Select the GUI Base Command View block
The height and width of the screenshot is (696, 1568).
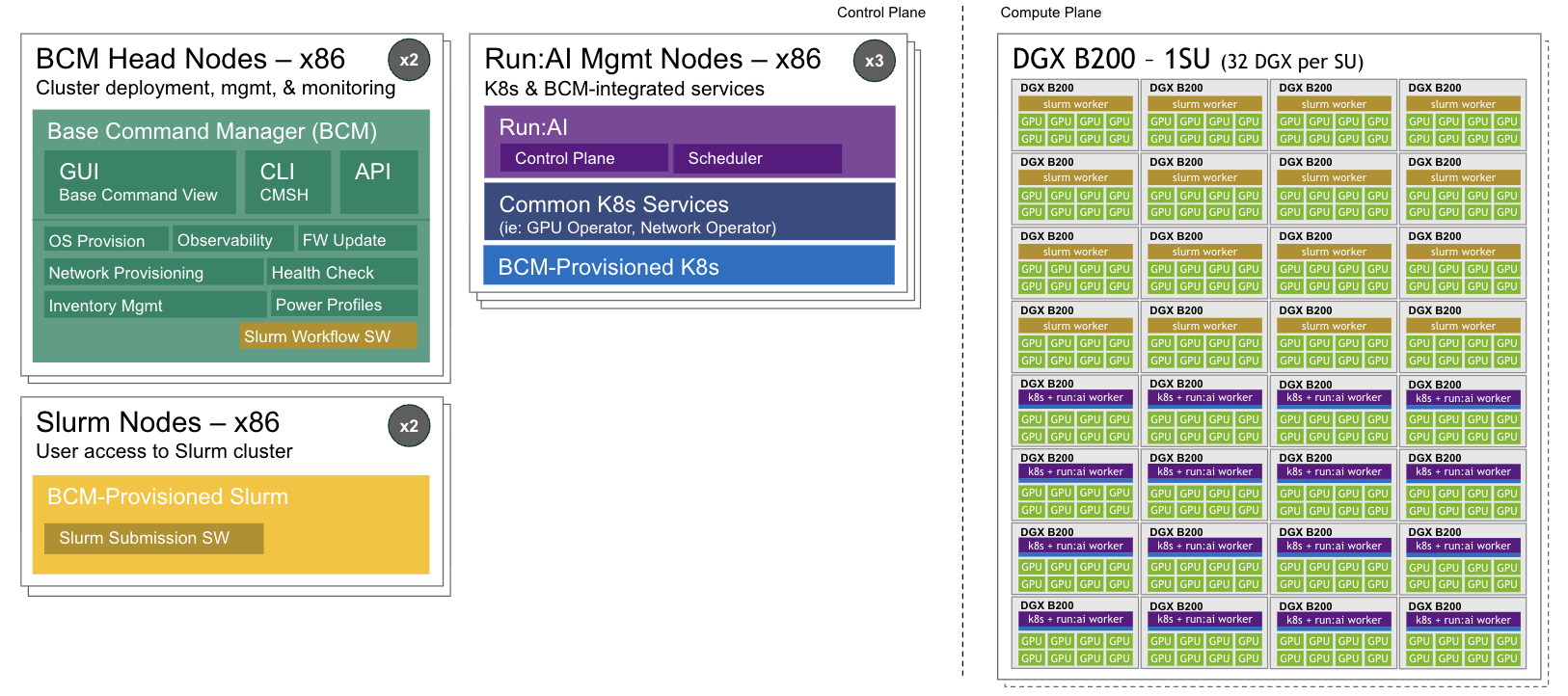[139, 182]
